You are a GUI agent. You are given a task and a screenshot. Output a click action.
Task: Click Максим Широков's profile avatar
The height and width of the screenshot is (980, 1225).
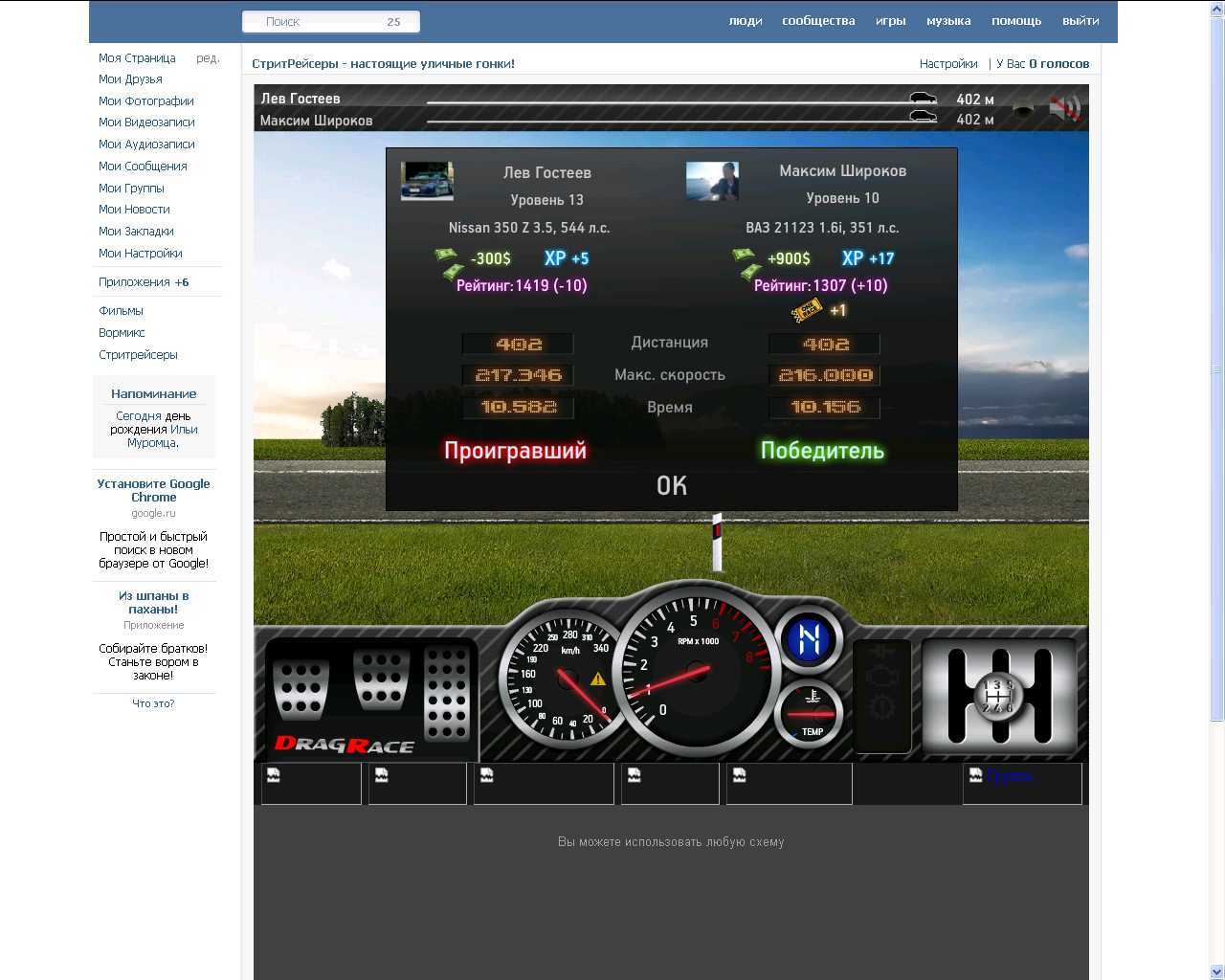pyautogui.click(x=712, y=181)
